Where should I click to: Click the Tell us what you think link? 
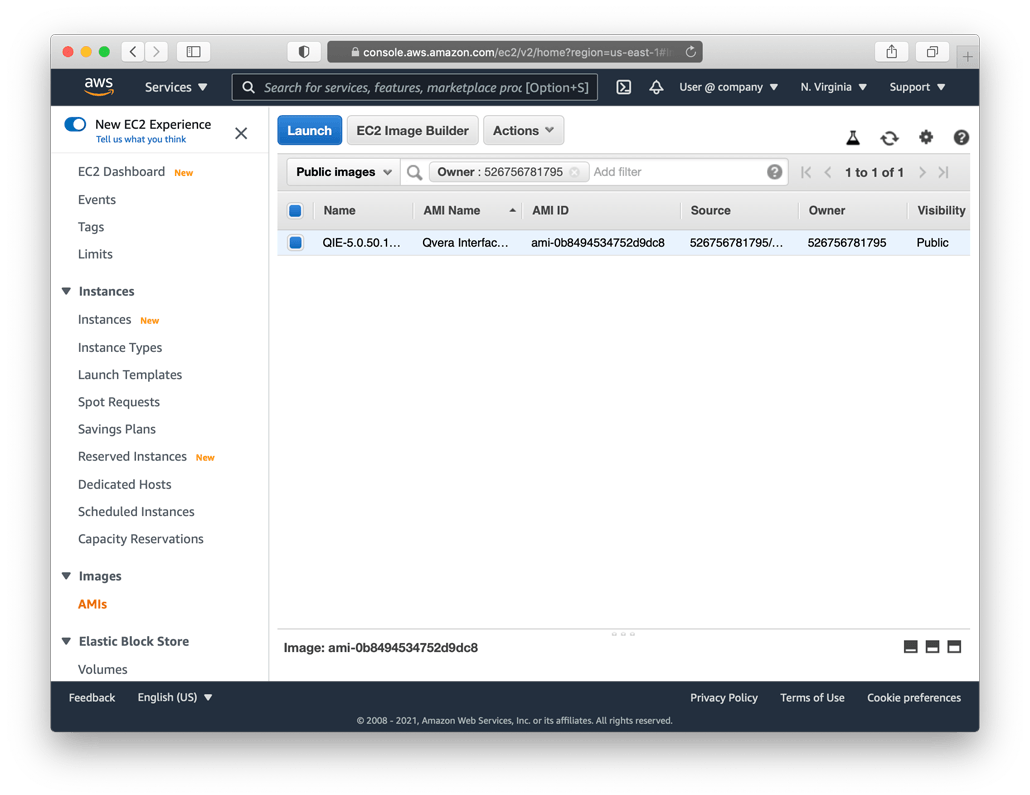(x=141, y=139)
